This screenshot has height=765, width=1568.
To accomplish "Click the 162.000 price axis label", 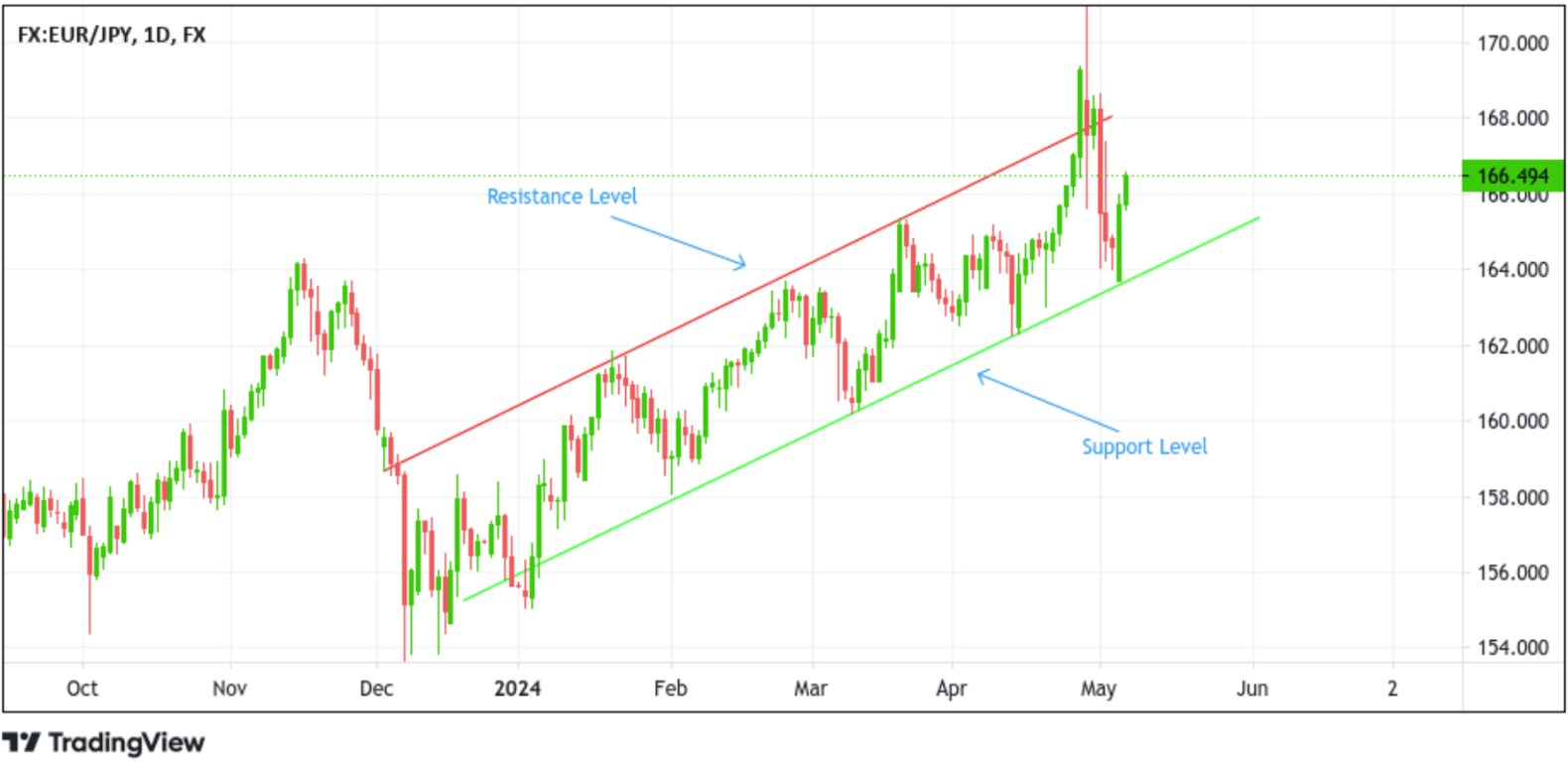I will tap(1512, 346).
